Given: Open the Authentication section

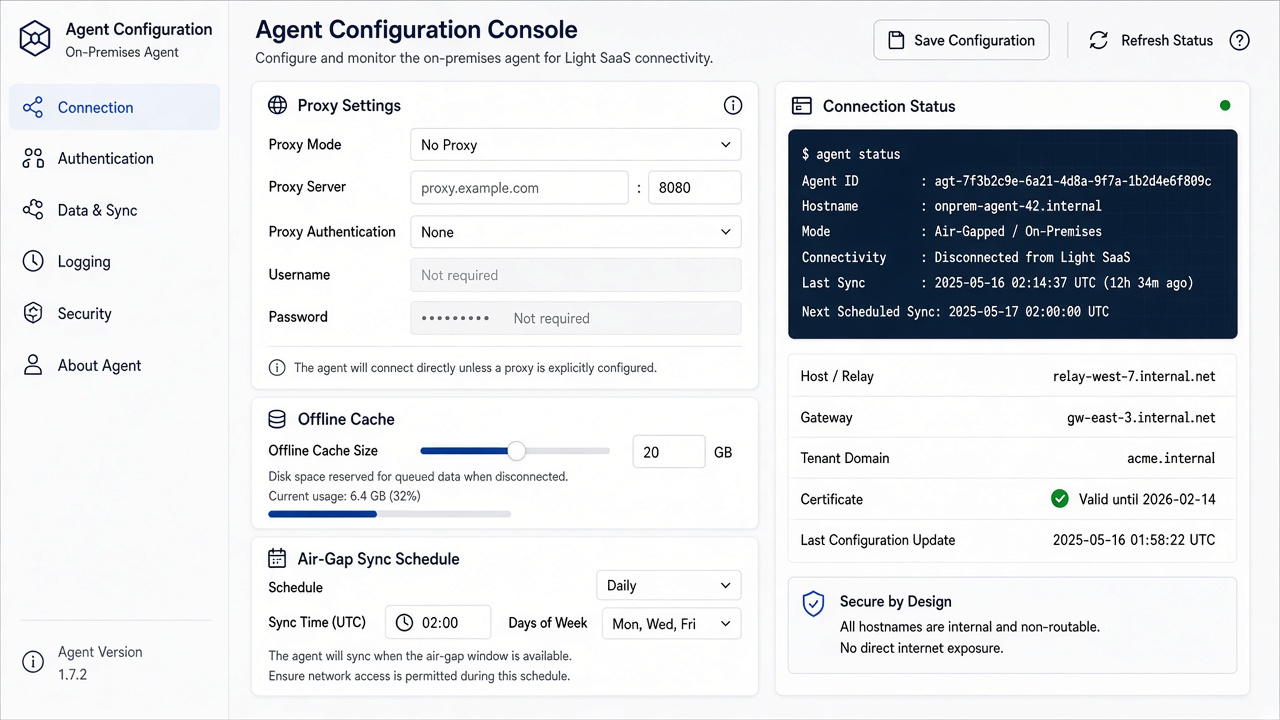Looking at the screenshot, I should pos(114,158).
